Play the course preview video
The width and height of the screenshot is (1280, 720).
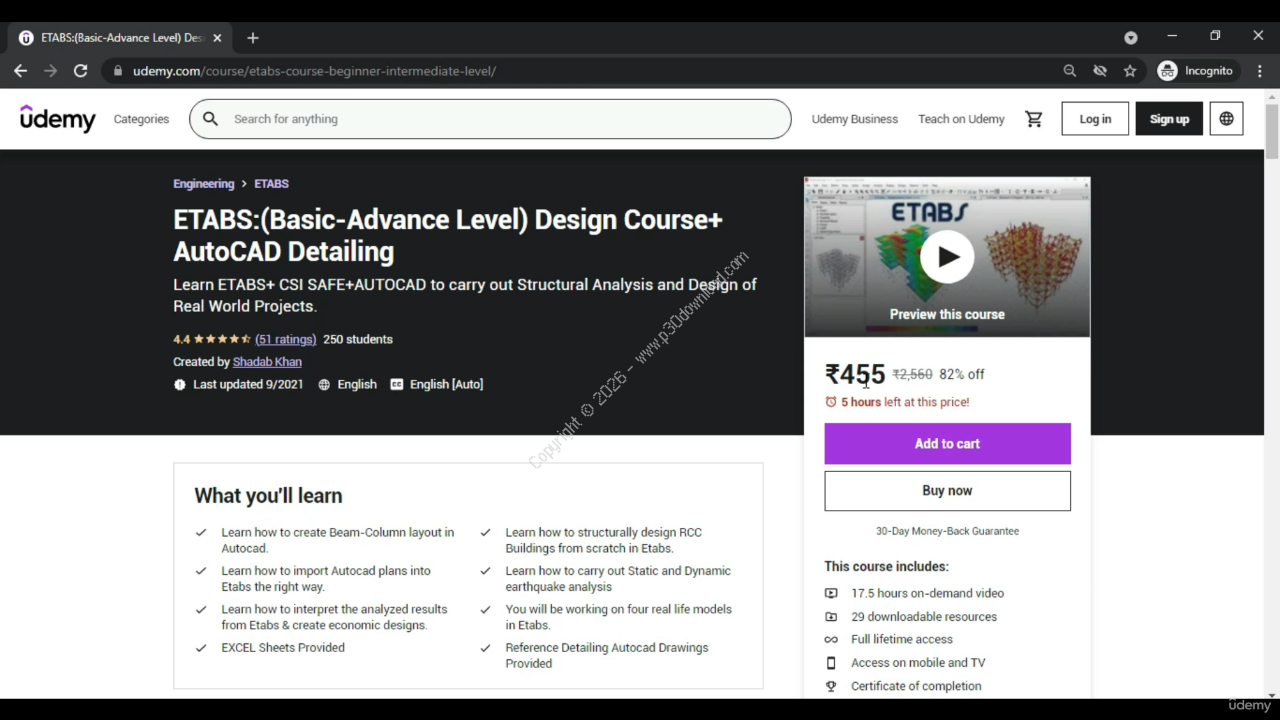tap(947, 257)
